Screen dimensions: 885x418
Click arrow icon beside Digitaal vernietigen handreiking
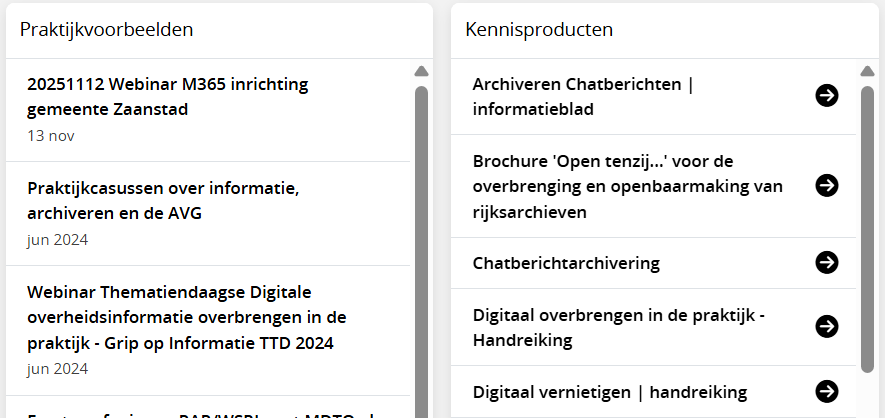826,391
